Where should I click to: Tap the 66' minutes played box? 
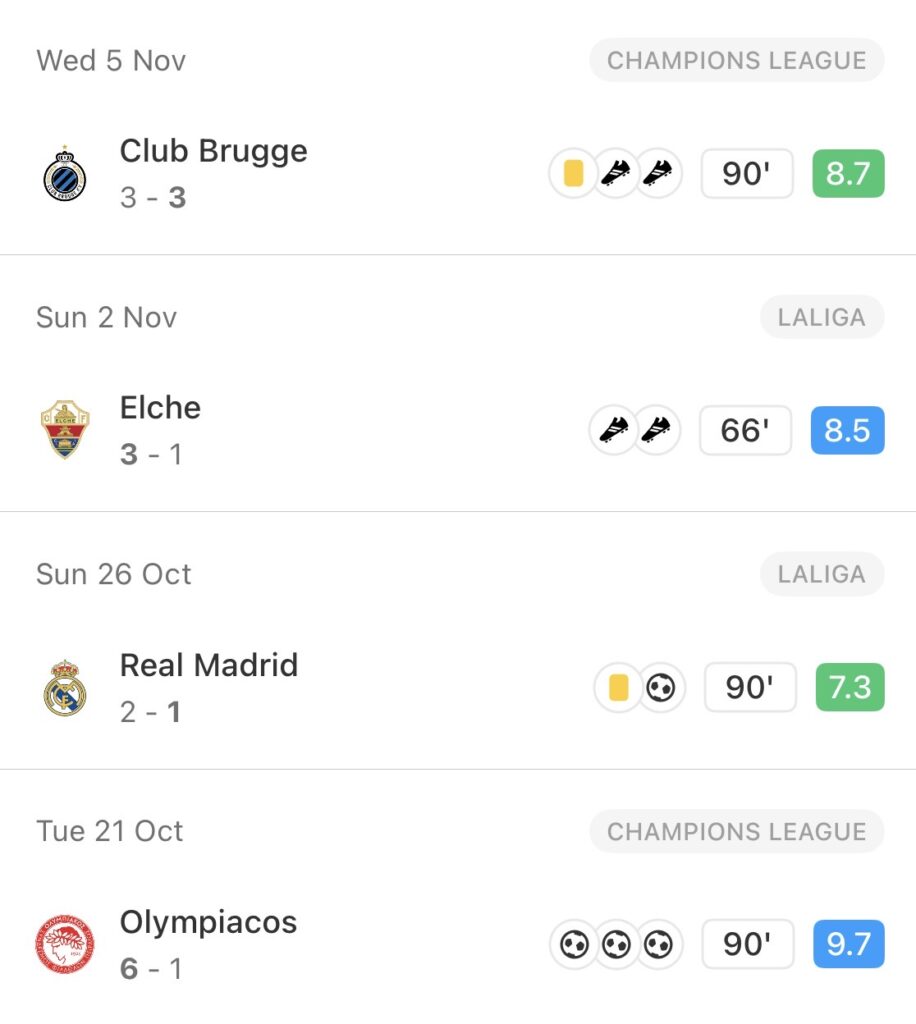click(x=745, y=431)
